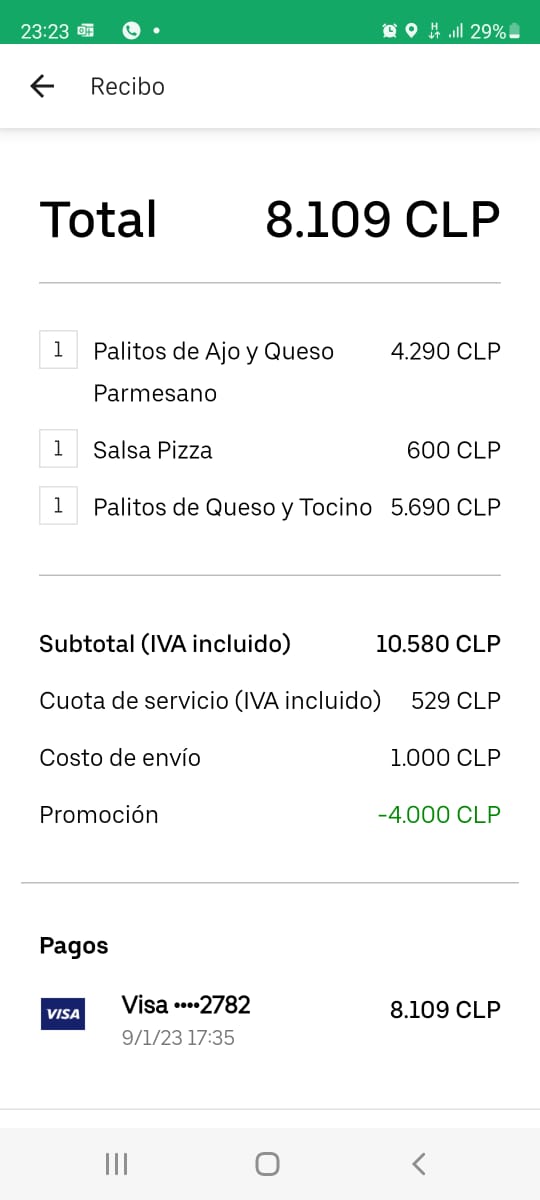This screenshot has width=540, height=1200.
Task: Tap the Recibo header title
Action: (127, 87)
